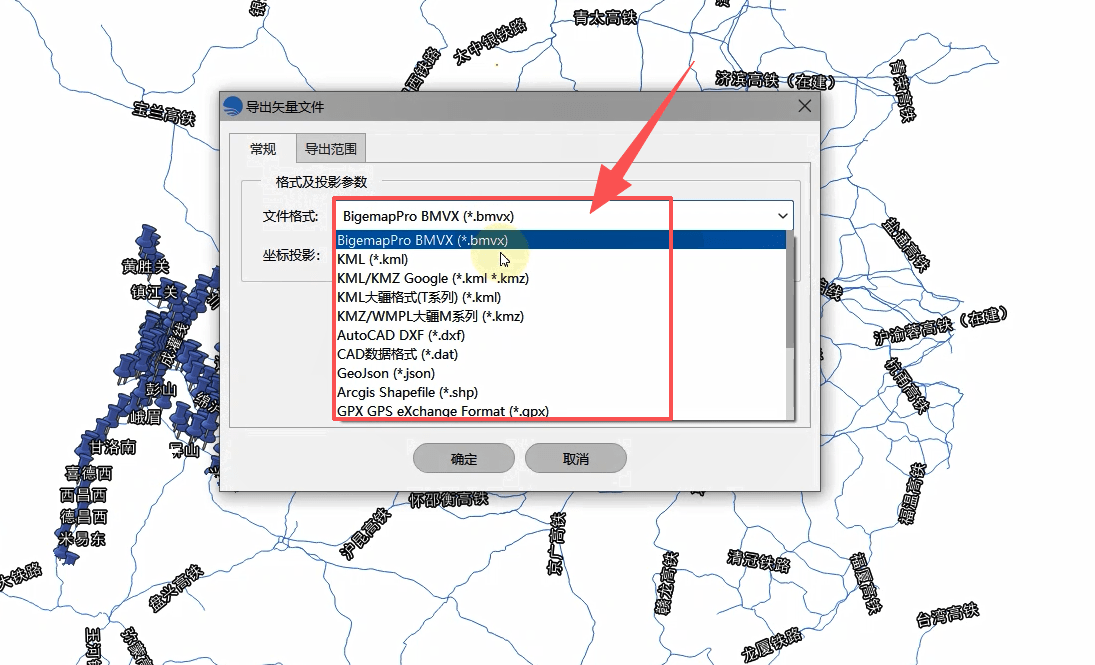Click the 德昌西 station label
The height and width of the screenshot is (665, 1095).
84,516
